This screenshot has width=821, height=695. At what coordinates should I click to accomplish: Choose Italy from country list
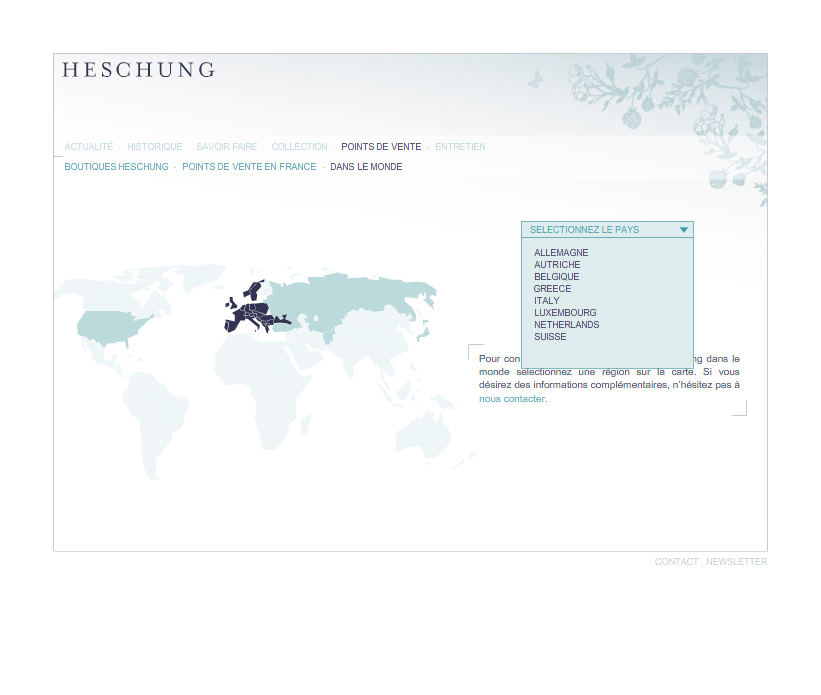coord(547,301)
